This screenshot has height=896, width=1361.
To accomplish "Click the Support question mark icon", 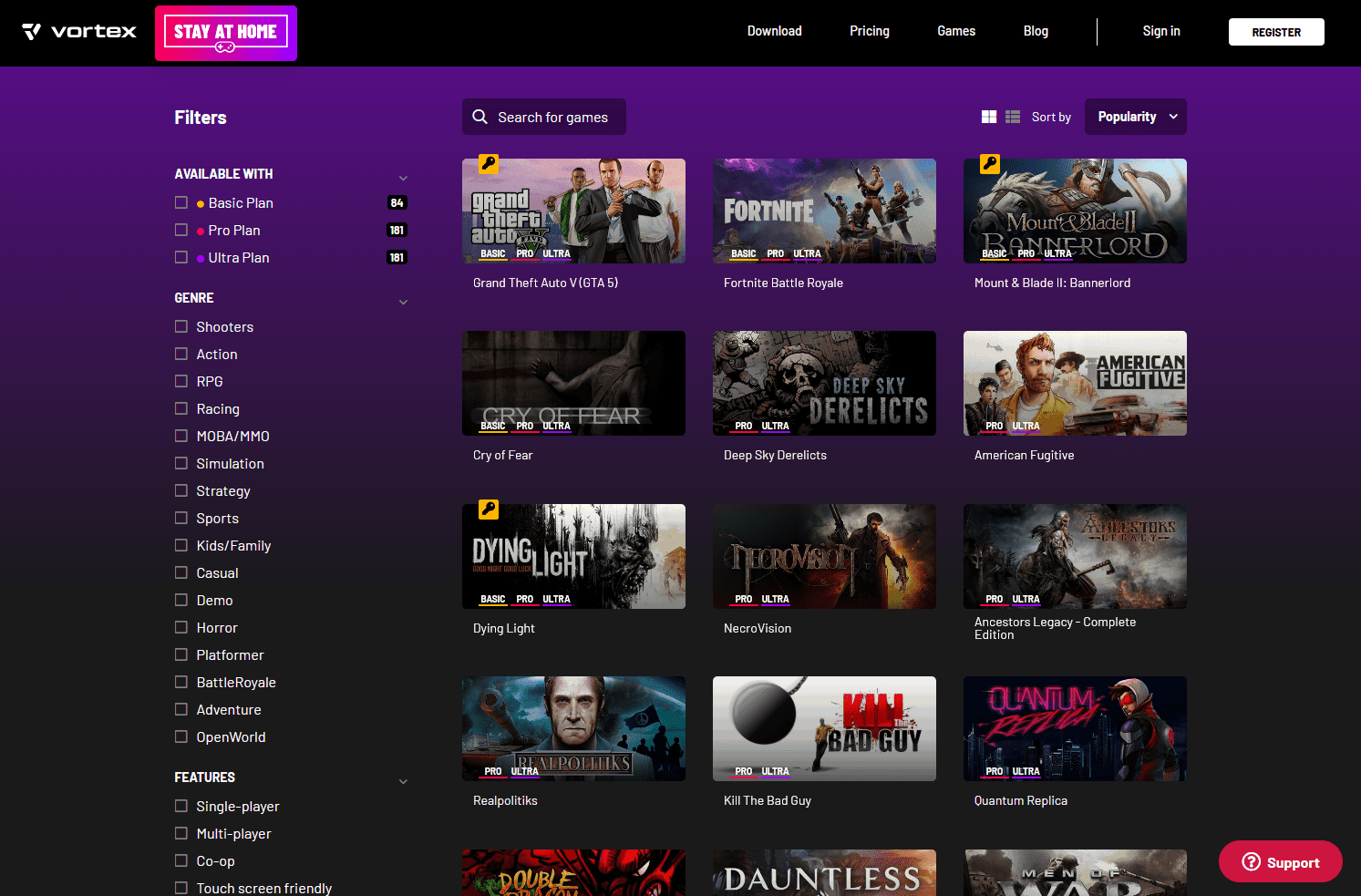I will (x=1252, y=861).
